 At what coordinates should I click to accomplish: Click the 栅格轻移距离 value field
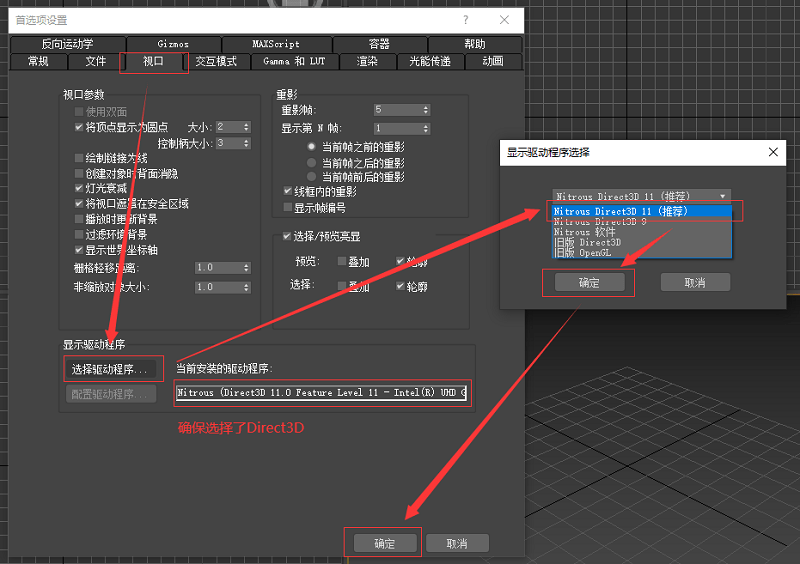(219, 268)
